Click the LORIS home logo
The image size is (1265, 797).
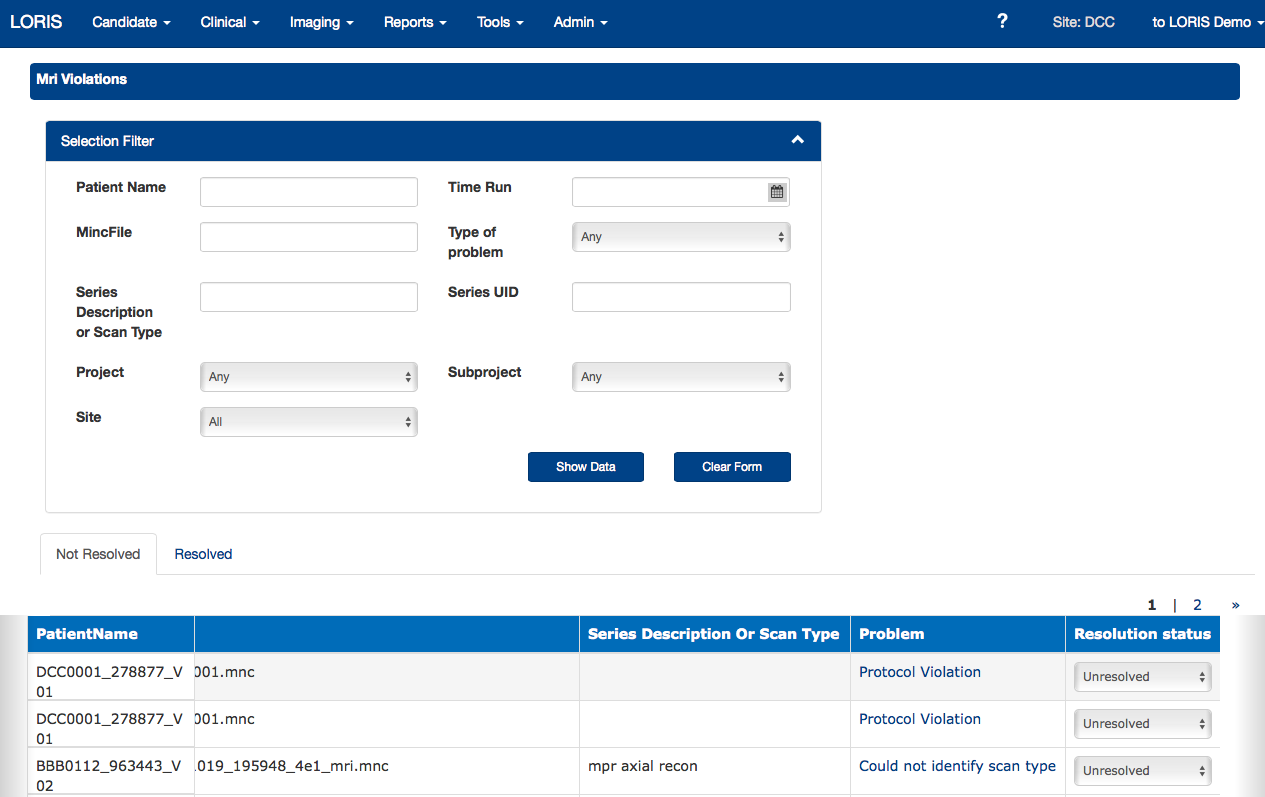coord(36,22)
